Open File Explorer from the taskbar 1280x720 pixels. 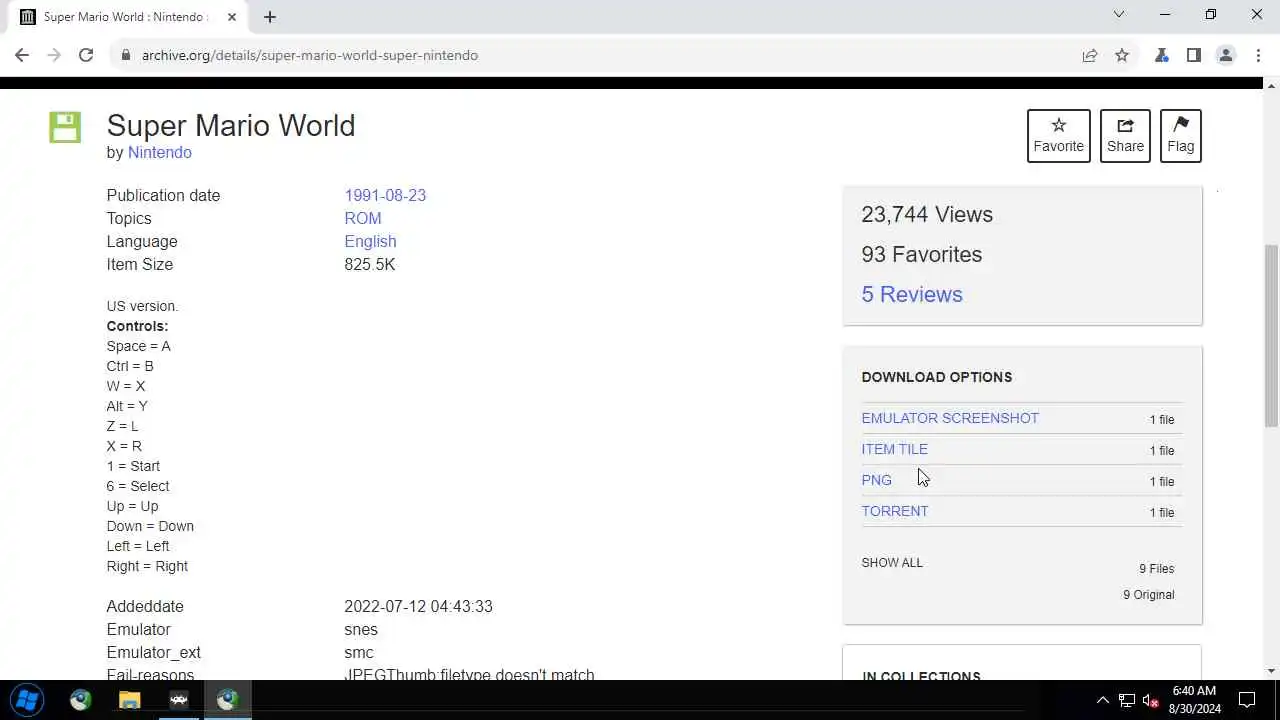pyautogui.click(x=130, y=700)
